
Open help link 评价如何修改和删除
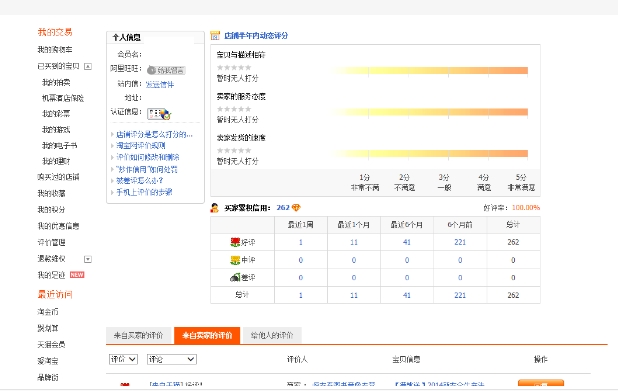click(x=148, y=157)
